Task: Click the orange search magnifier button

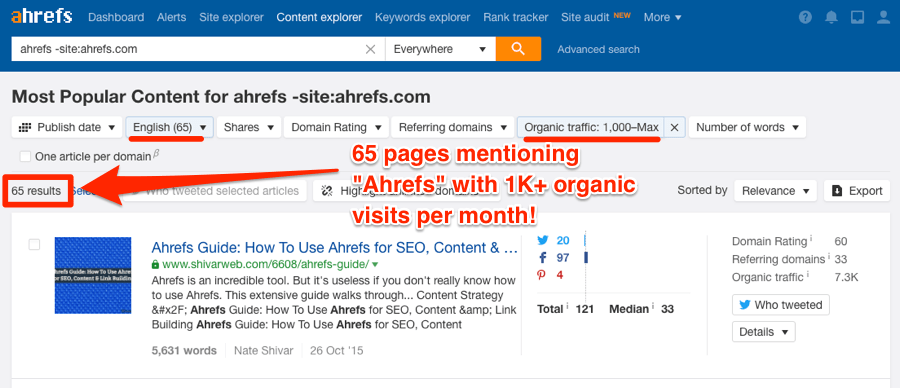Action: (518, 49)
